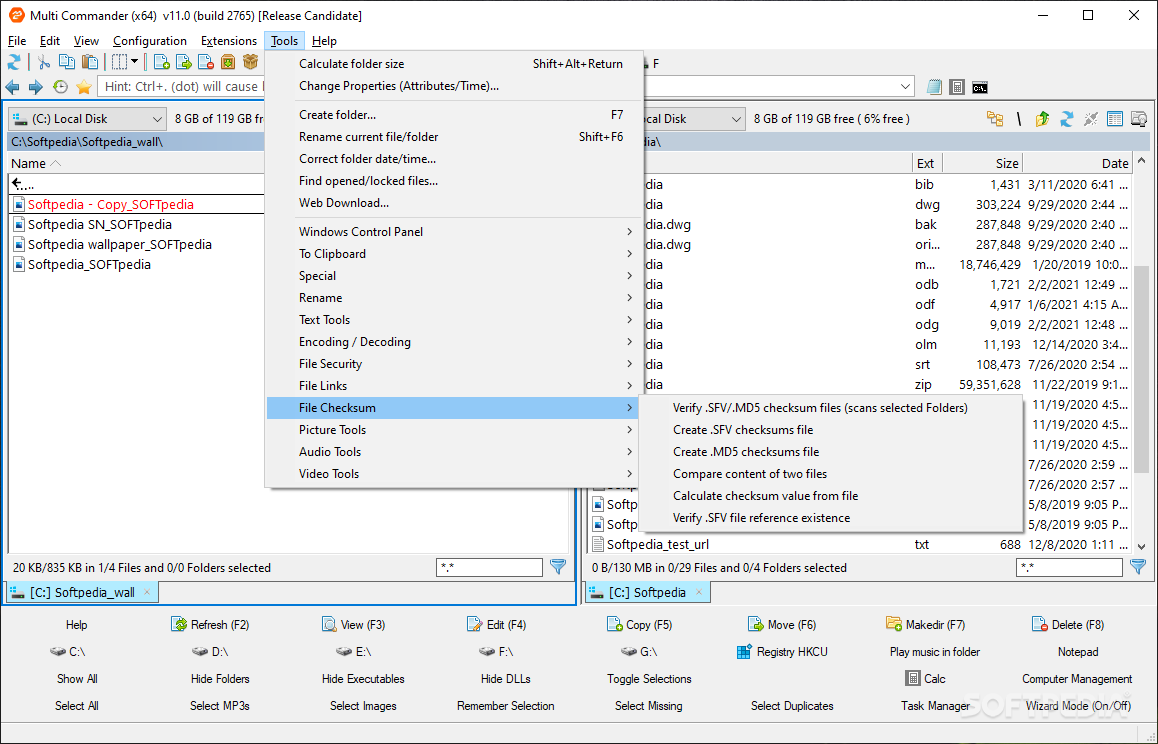This screenshot has height=744, width=1158.
Task: Go back with the blue left arrow
Action: tap(13, 87)
